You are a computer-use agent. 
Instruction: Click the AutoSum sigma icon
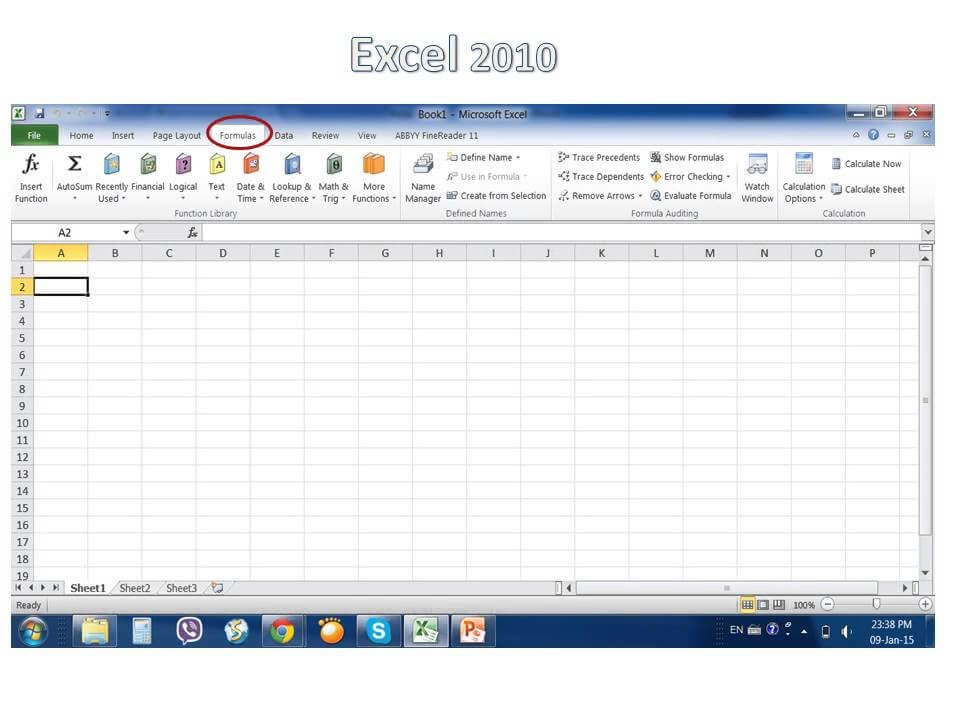74,163
